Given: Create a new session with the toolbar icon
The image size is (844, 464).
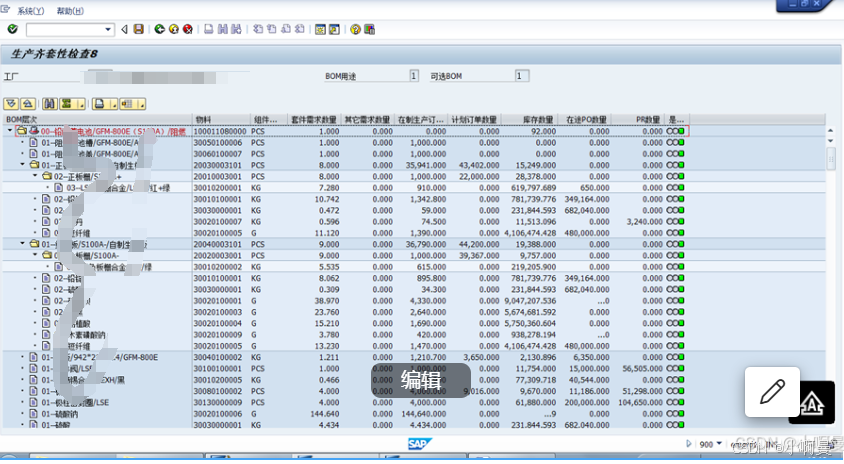Looking at the screenshot, I should [320, 29].
